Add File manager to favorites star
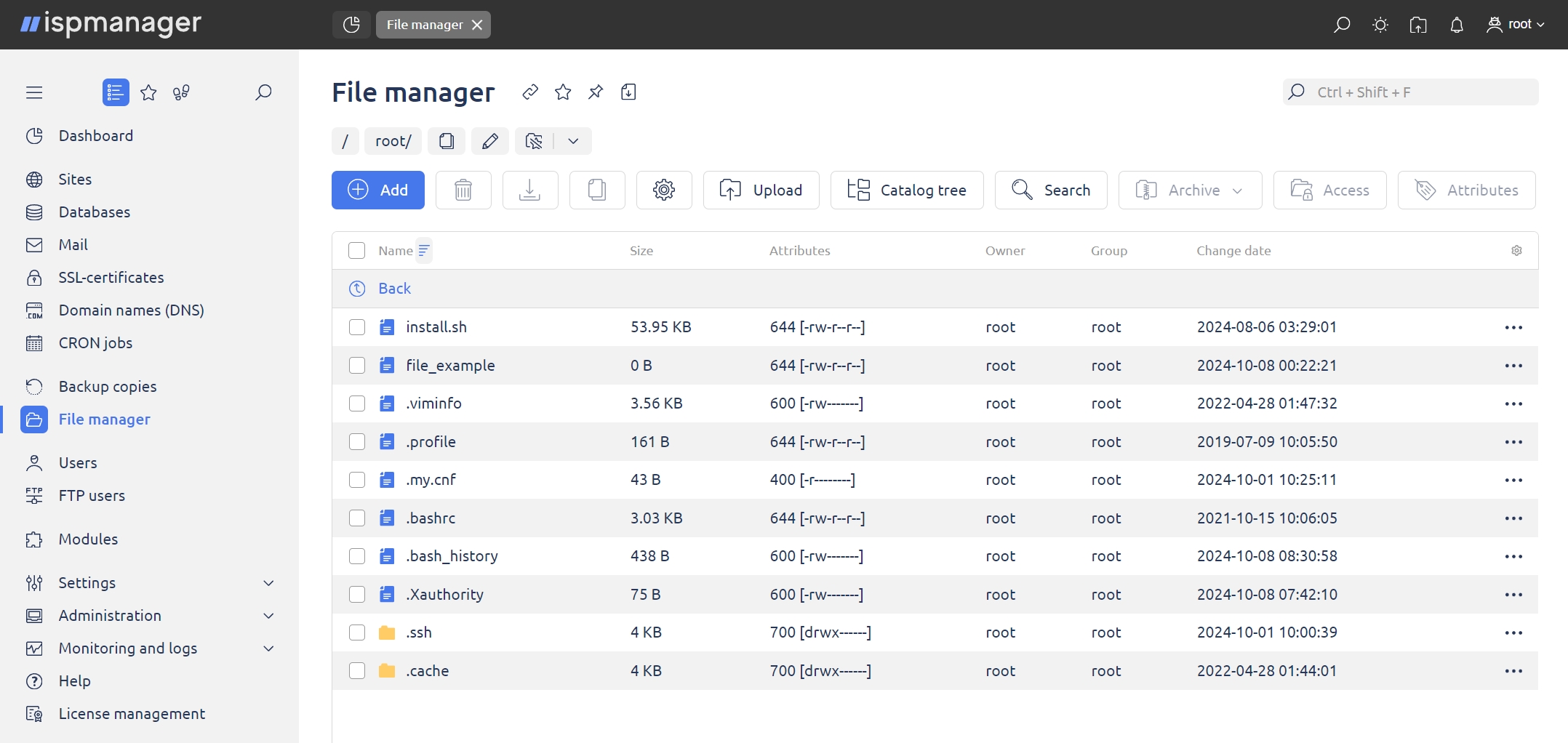Viewport: 1568px width, 743px height. point(563,92)
